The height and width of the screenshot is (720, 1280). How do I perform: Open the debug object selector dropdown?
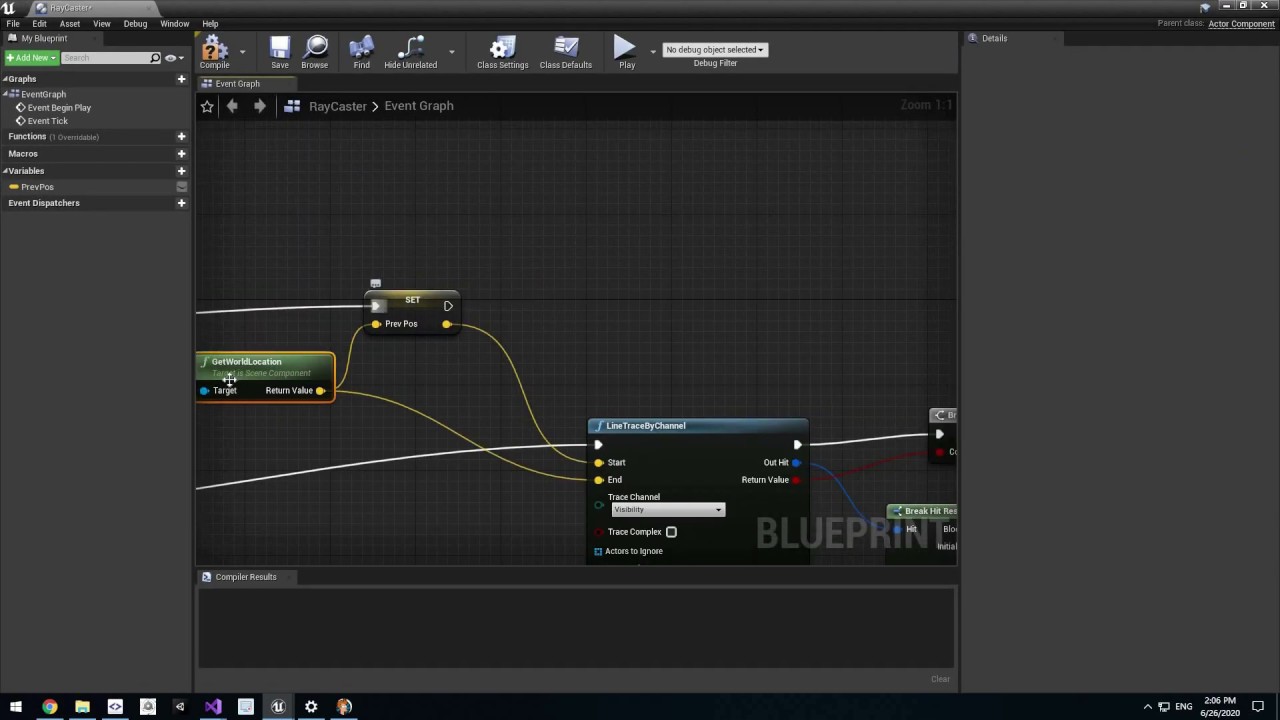(715, 49)
